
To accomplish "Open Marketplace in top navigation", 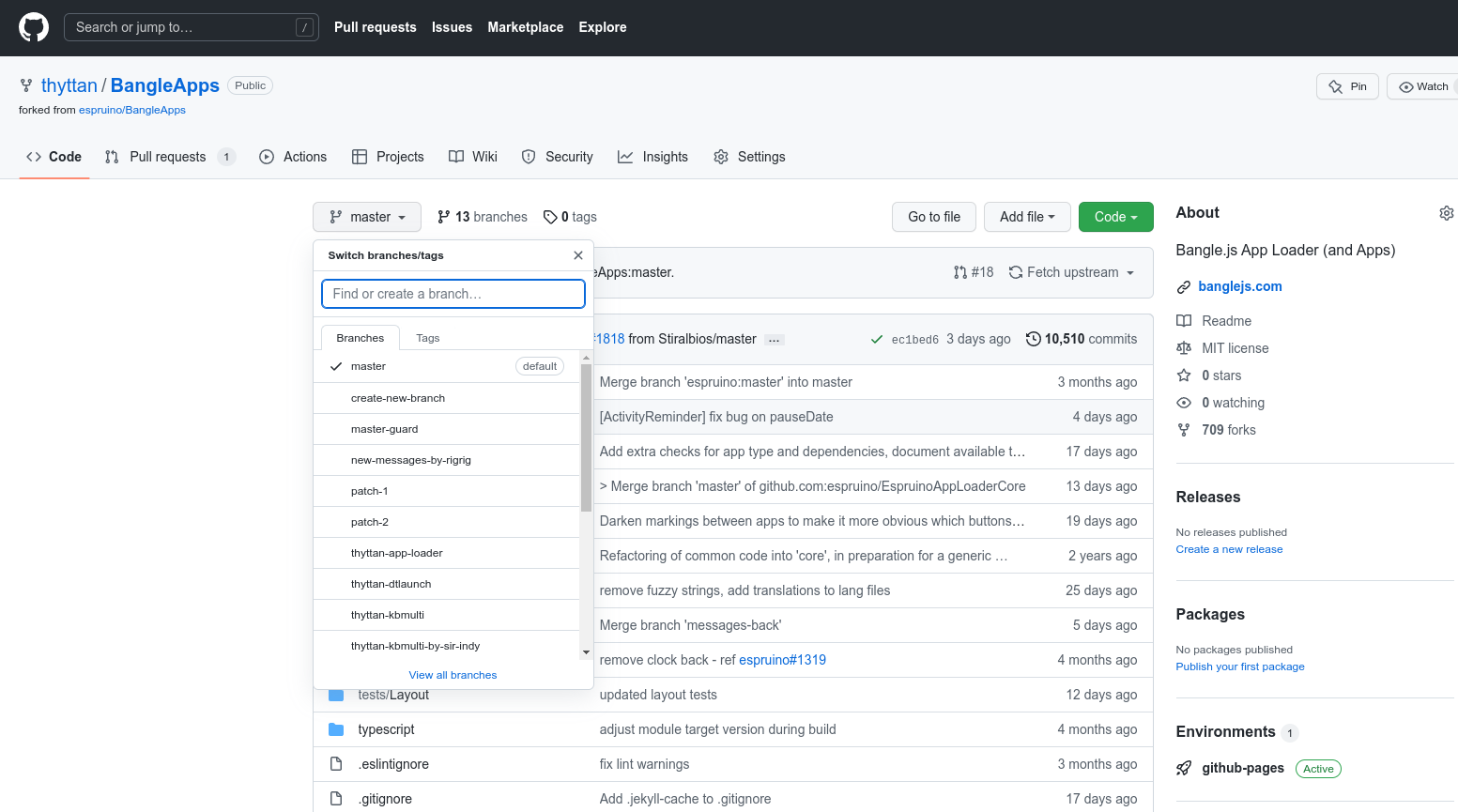I will tap(526, 27).
